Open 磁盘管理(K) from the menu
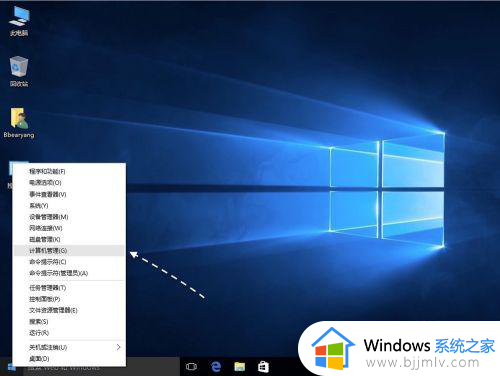Image resolution: width=500 pixels, height=376 pixels. tap(69, 239)
